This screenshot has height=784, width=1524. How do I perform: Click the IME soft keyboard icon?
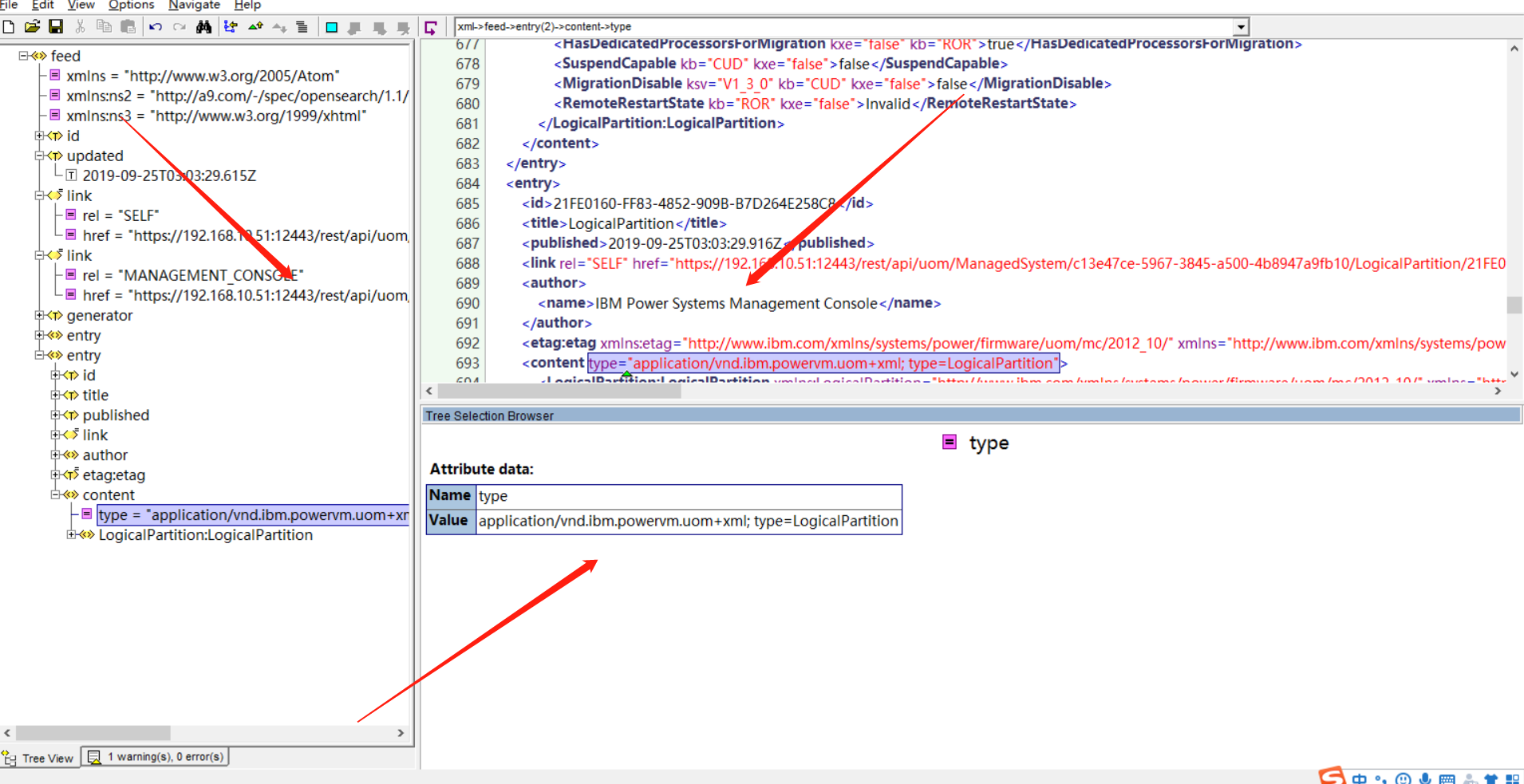[1447, 778]
